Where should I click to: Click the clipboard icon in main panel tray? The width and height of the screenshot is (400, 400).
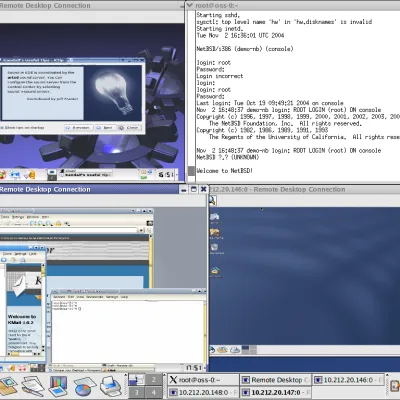(x=395, y=386)
